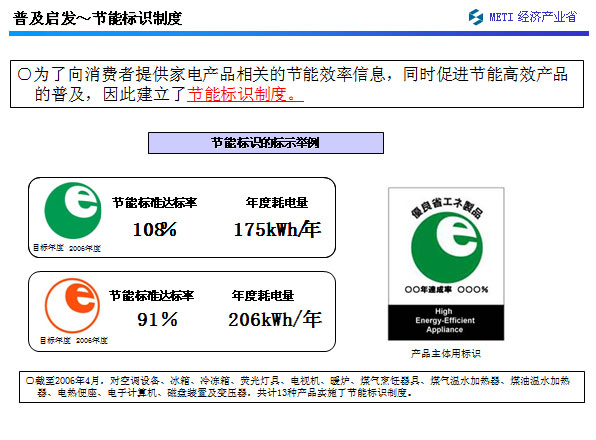The width and height of the screenshot is (596, 440).
Task: Click the large green e-mark on product label
Action: click(447, 247)
